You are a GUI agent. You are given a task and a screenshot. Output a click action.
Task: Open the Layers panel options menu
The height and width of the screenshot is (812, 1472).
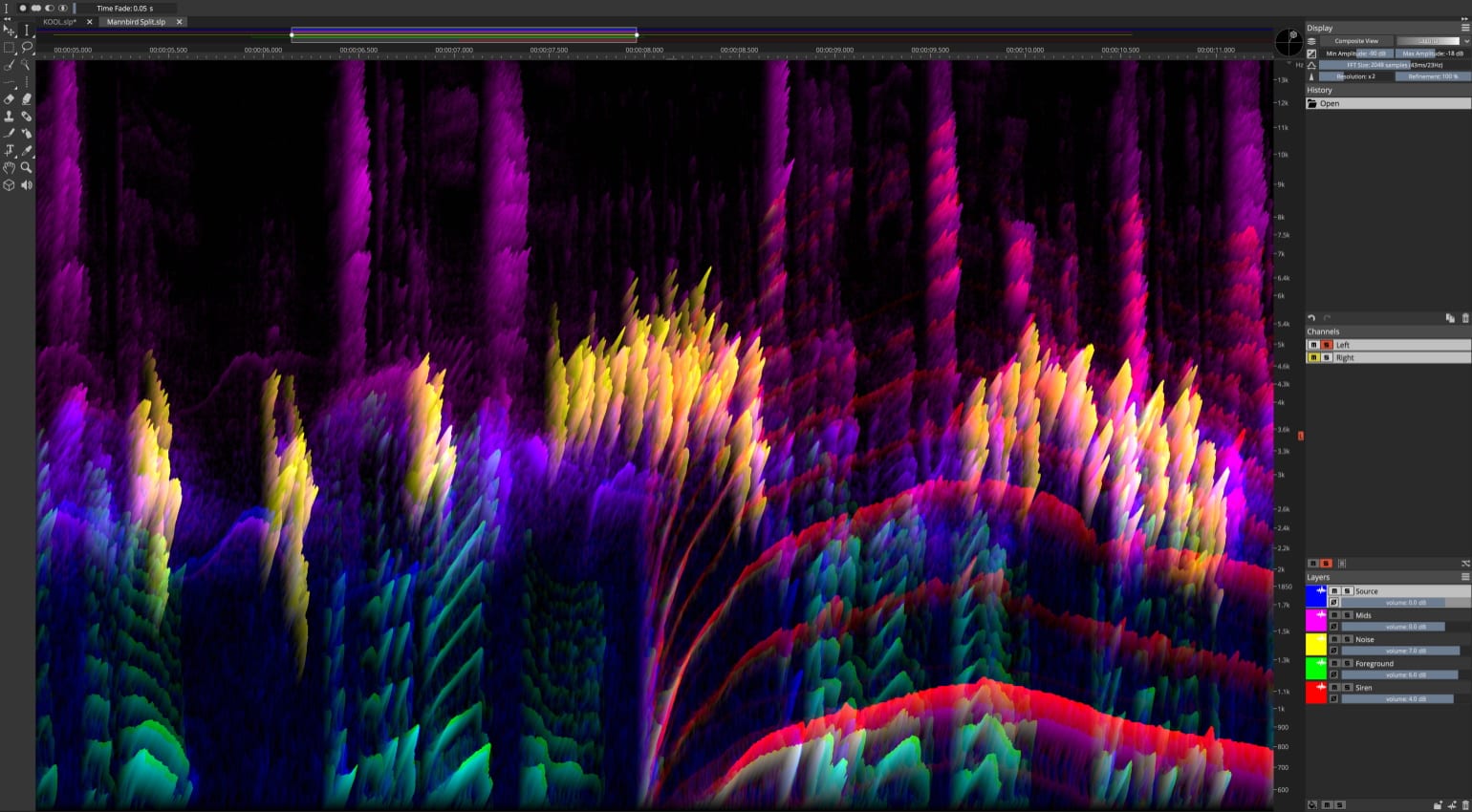point(1465,577)
